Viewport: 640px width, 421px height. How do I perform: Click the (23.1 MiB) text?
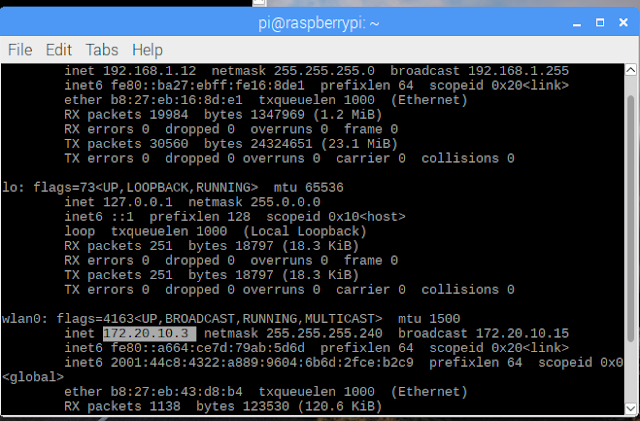[x=359, y=144]
